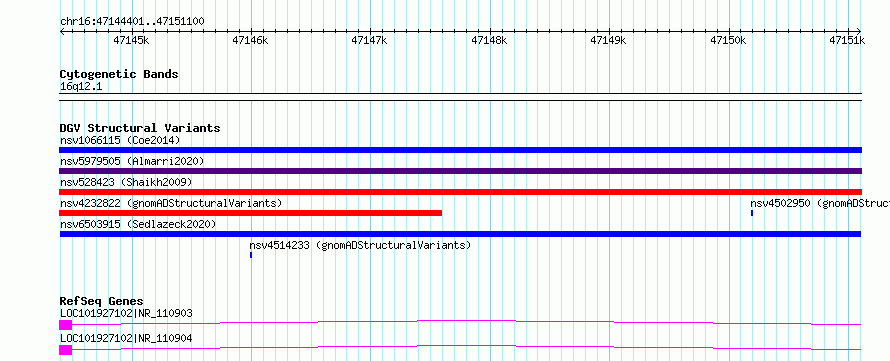The width and height of the screenshot is (890, 361).
Task: Click the nsv6503915 (Sedlazeck2020) blue bar
Action: [x=460, y=234]
